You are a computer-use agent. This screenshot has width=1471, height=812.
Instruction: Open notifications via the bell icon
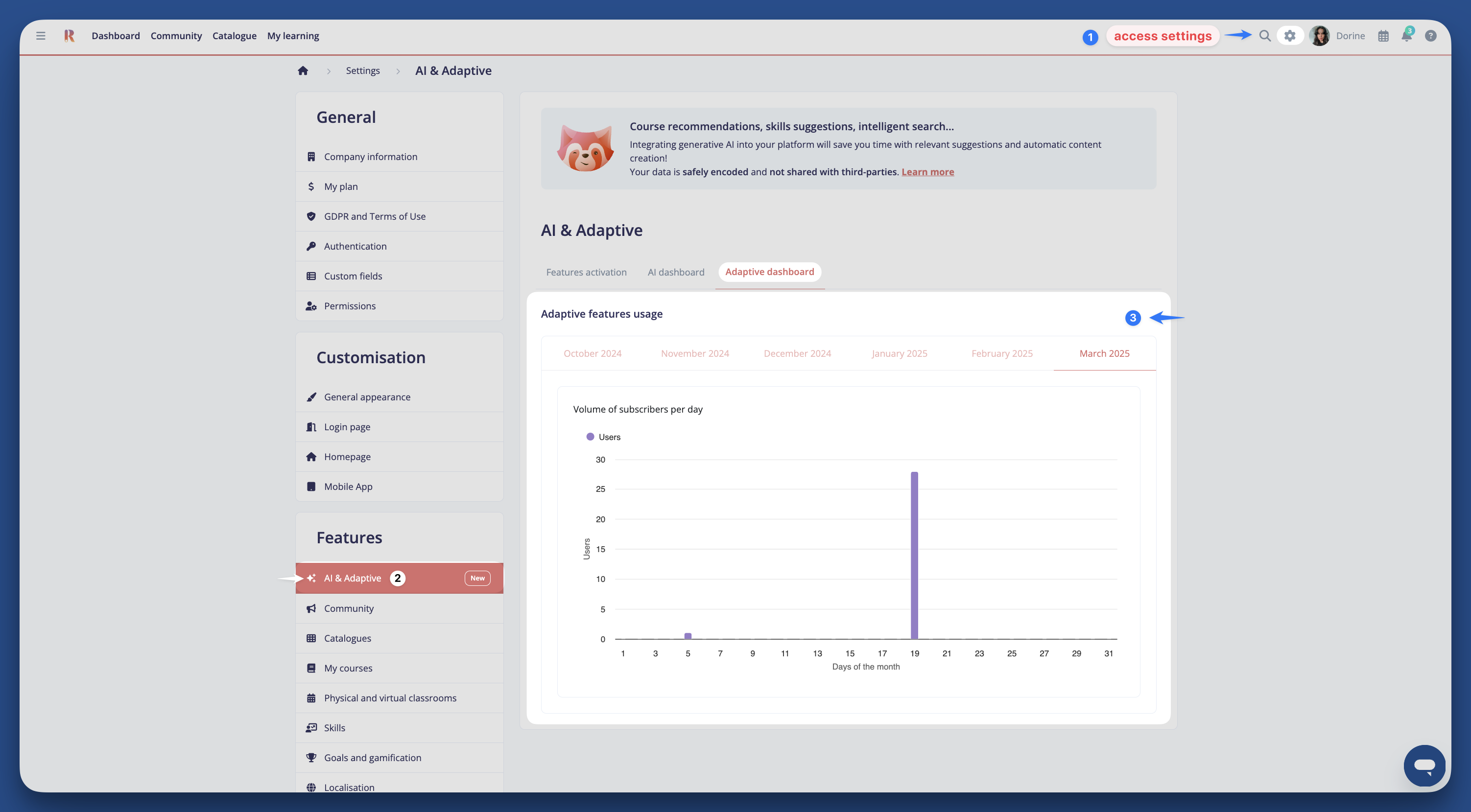click(x=1406, y=35)
